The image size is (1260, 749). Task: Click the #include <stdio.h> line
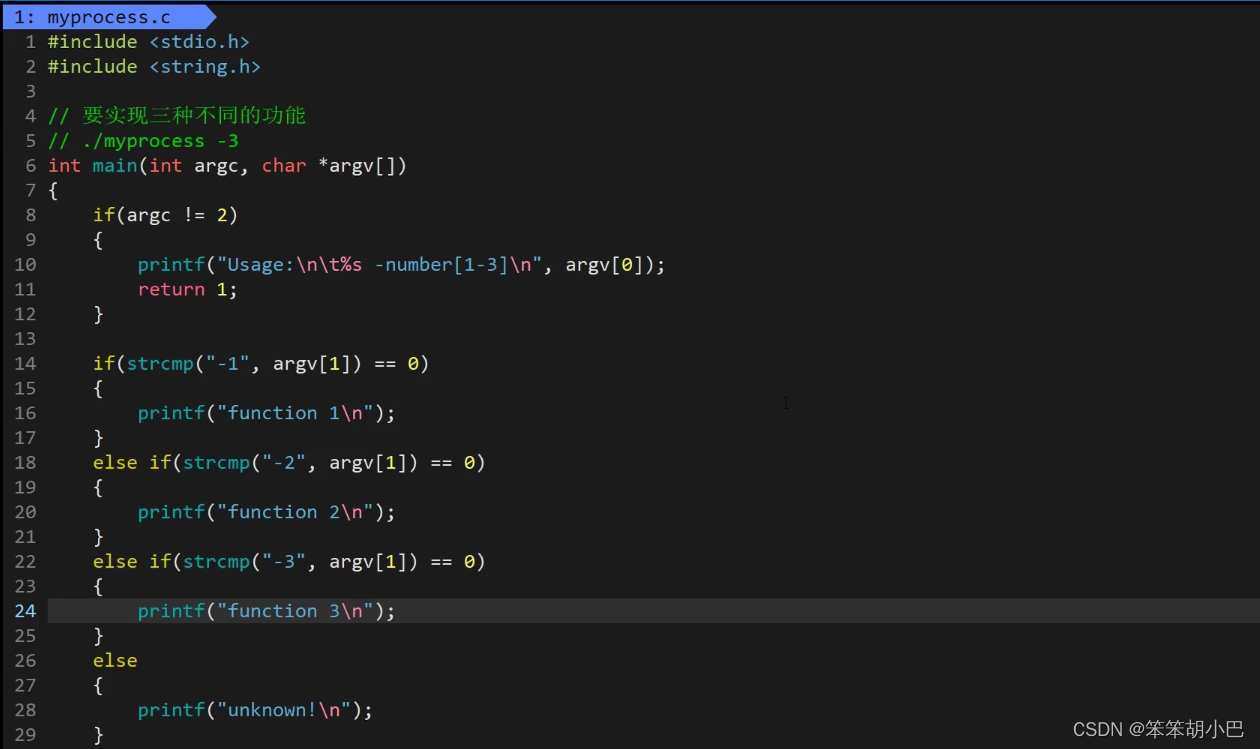coord(148,42)
